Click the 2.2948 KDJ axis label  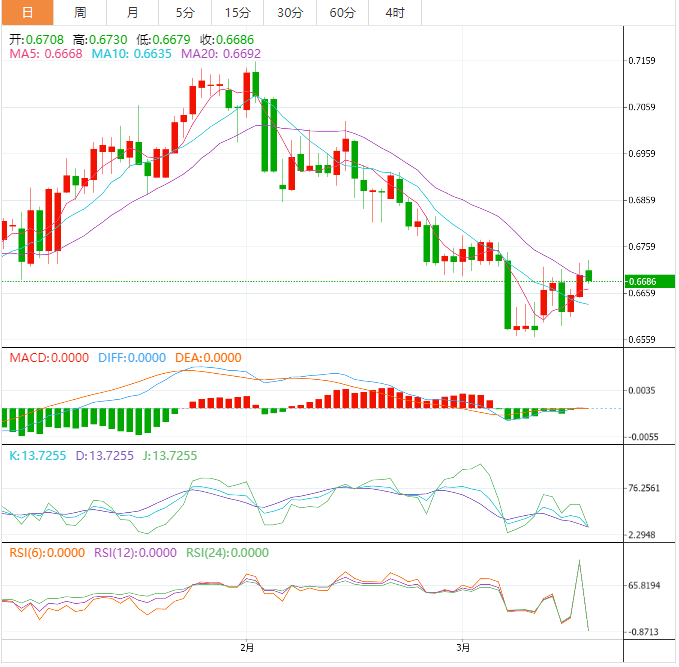pyautogui.click(x=642, y=535)
